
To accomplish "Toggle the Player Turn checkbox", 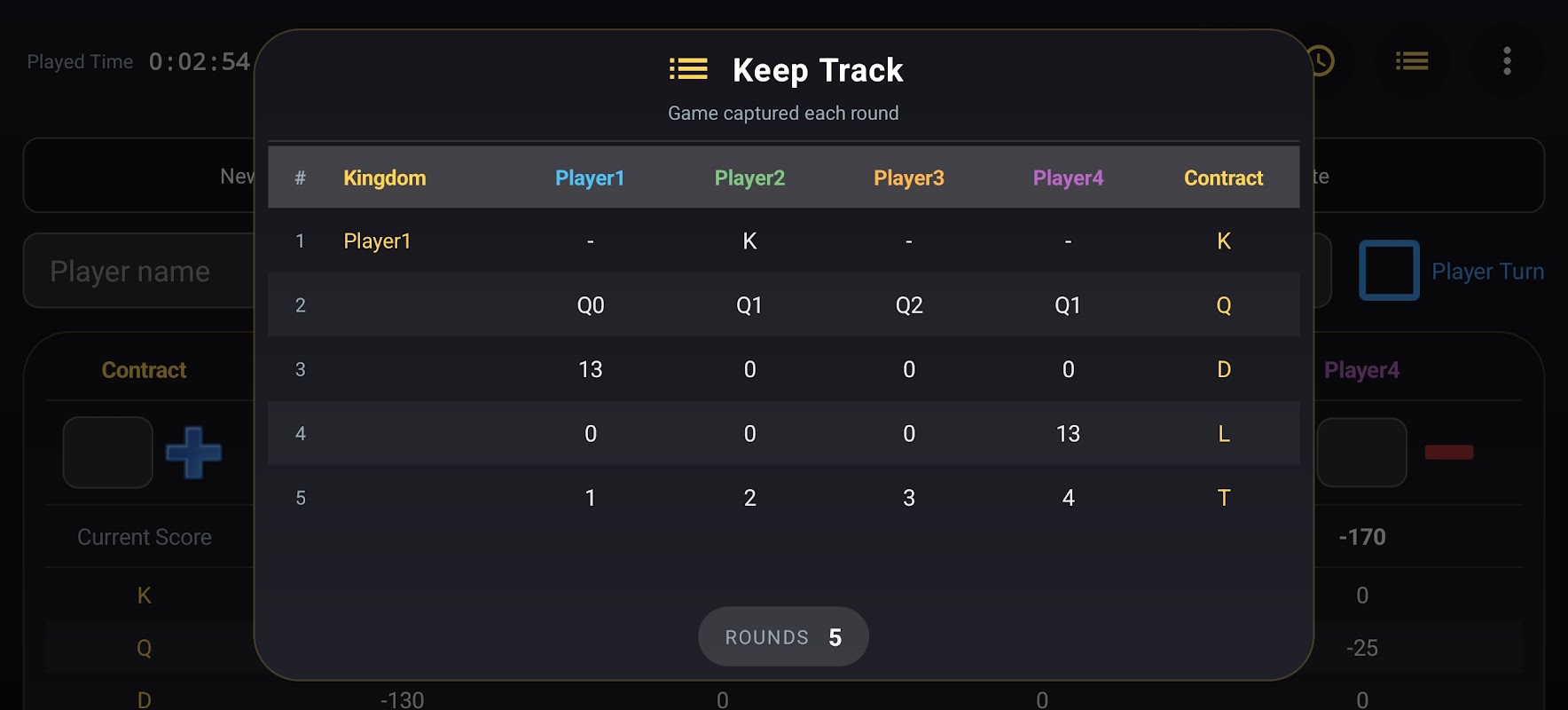I will (1389, 271).
